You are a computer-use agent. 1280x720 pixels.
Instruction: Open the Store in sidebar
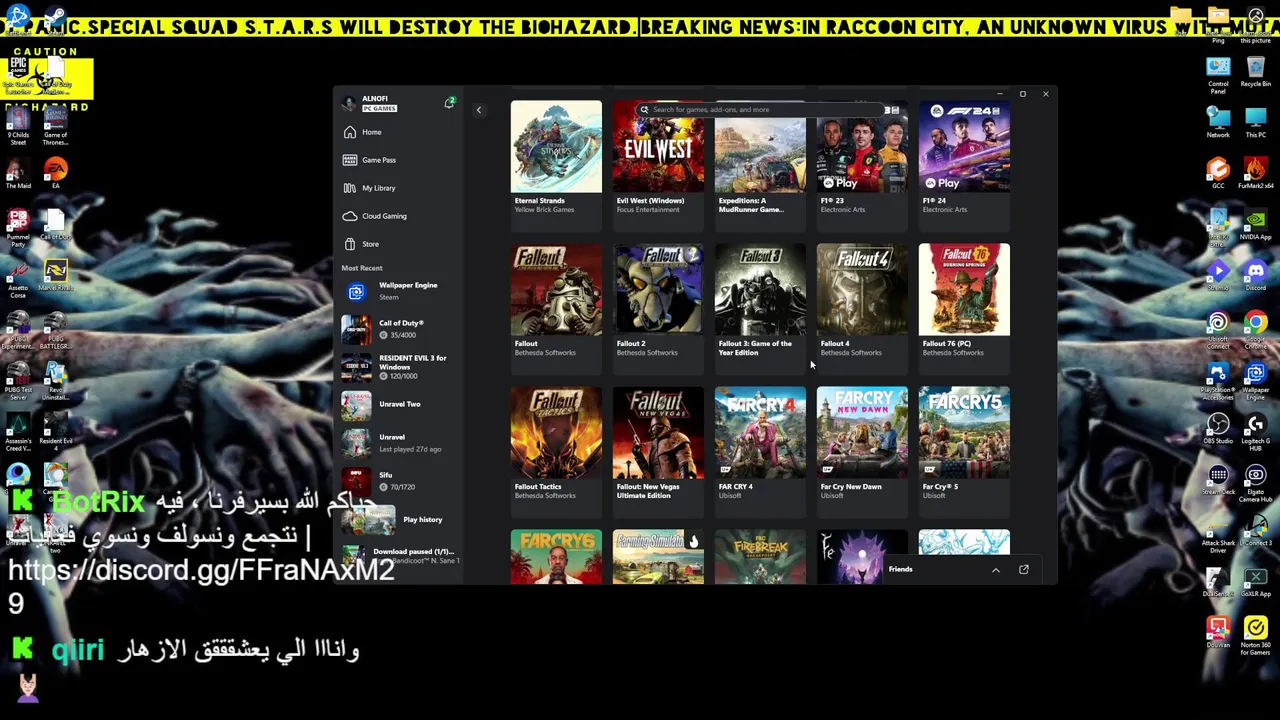[400, 244]
